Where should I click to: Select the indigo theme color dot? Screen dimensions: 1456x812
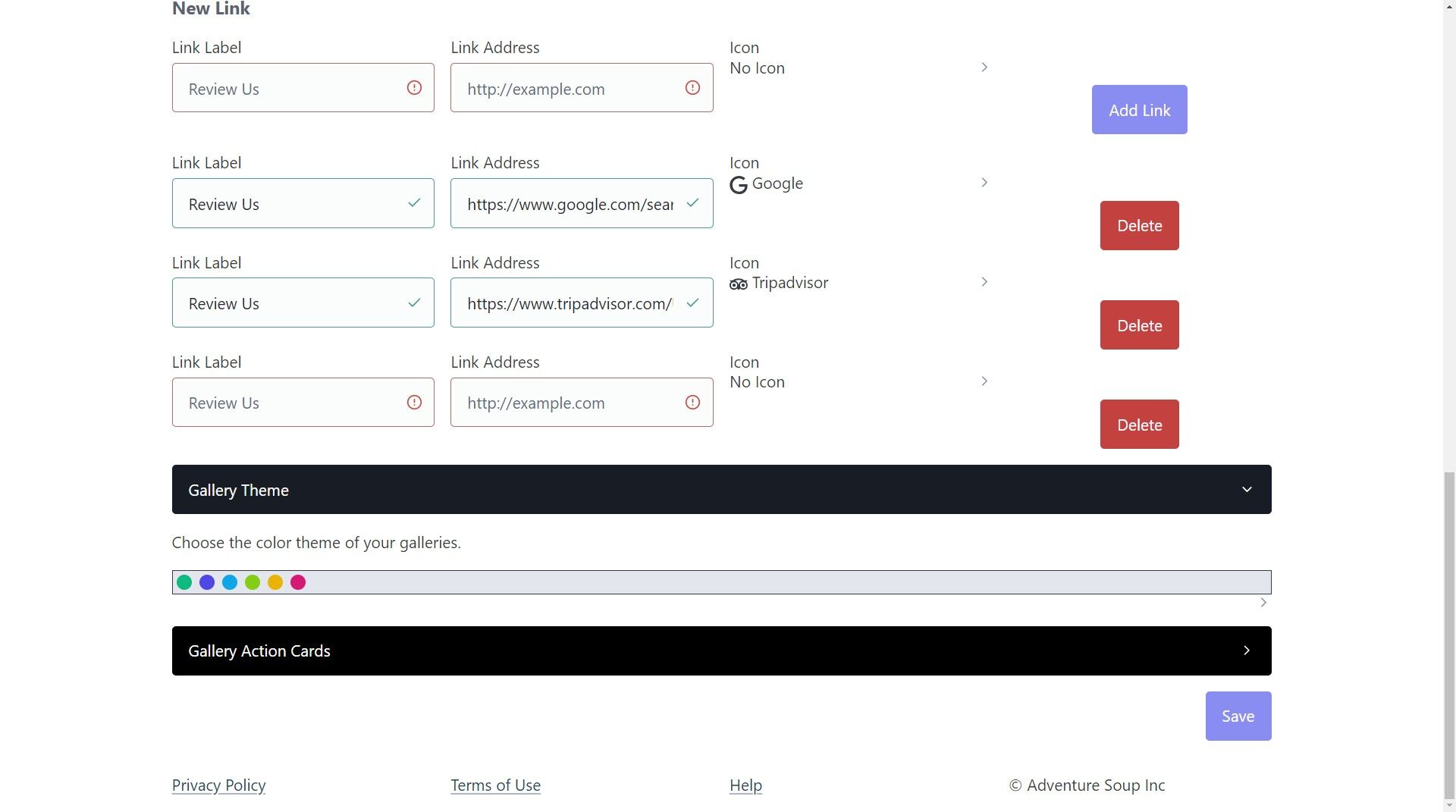point(207,582)
